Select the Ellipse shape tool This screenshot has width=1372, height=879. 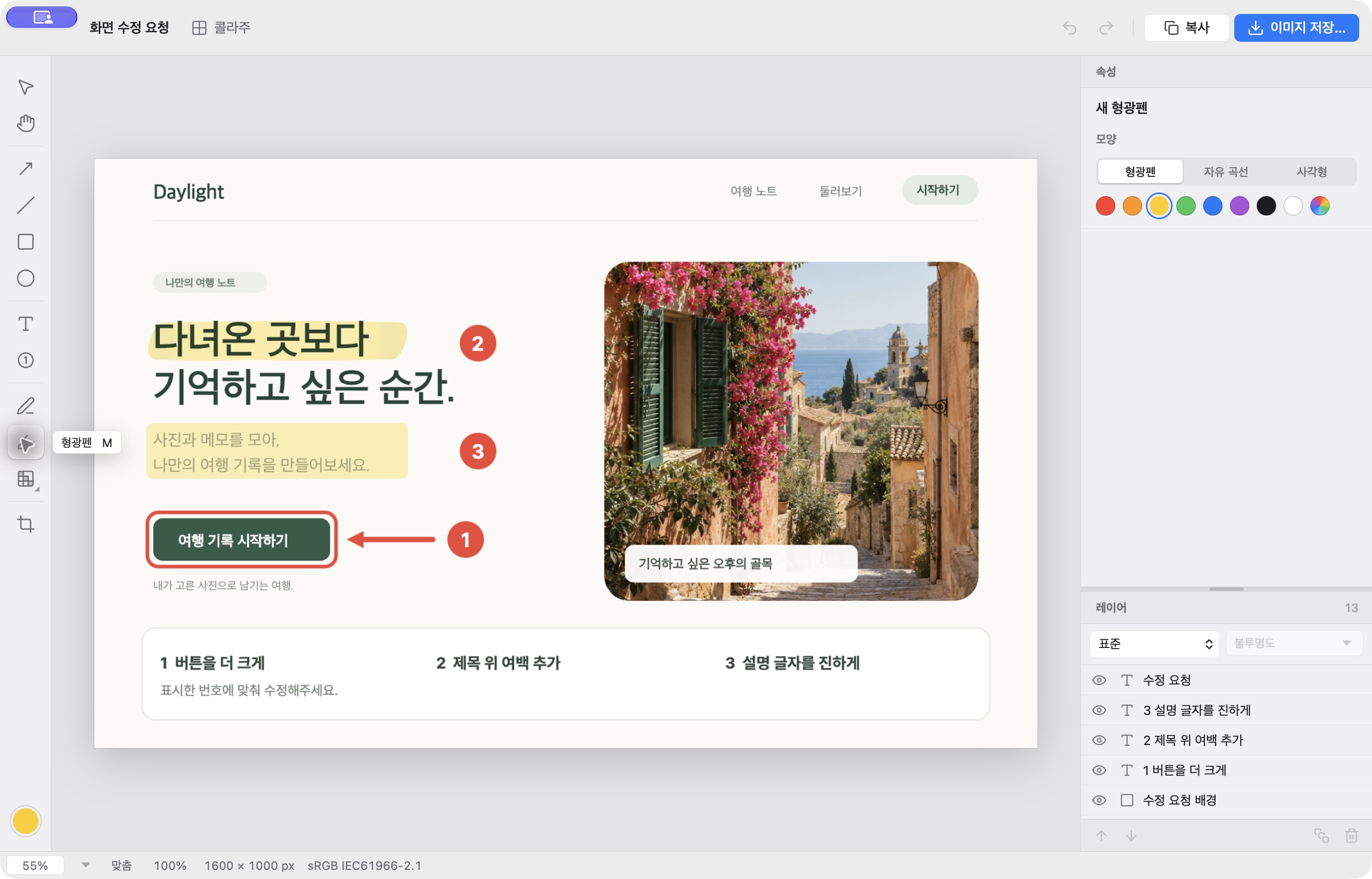point(26,278)
